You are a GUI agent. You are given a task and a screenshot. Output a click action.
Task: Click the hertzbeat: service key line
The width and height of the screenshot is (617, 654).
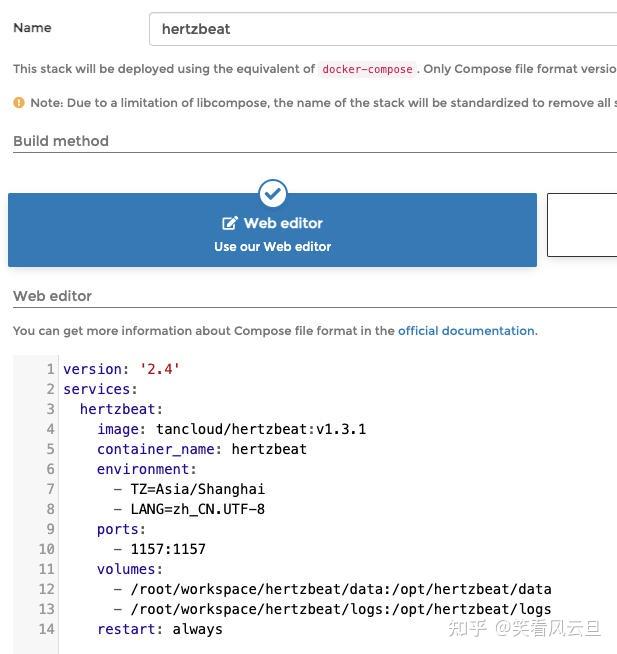(x=121, y=409)
